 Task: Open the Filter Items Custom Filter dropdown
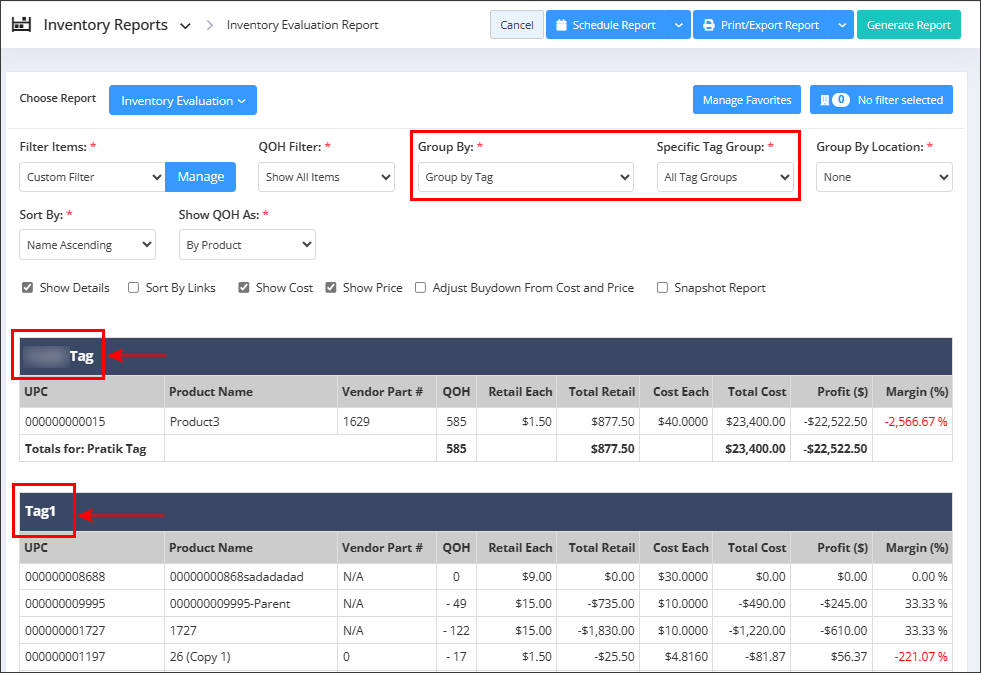click(93, 177)
